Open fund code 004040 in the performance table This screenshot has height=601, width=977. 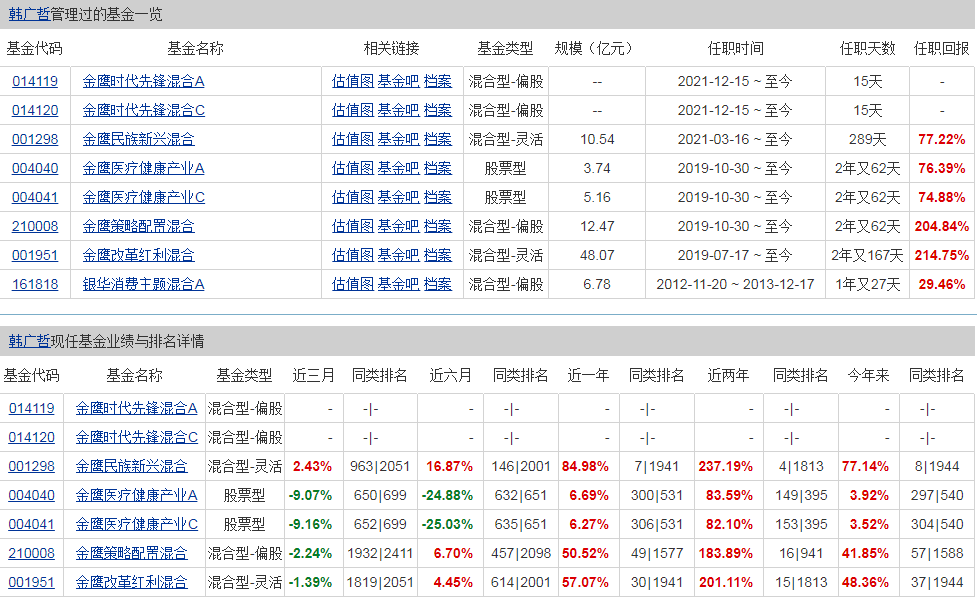point(32,495)
